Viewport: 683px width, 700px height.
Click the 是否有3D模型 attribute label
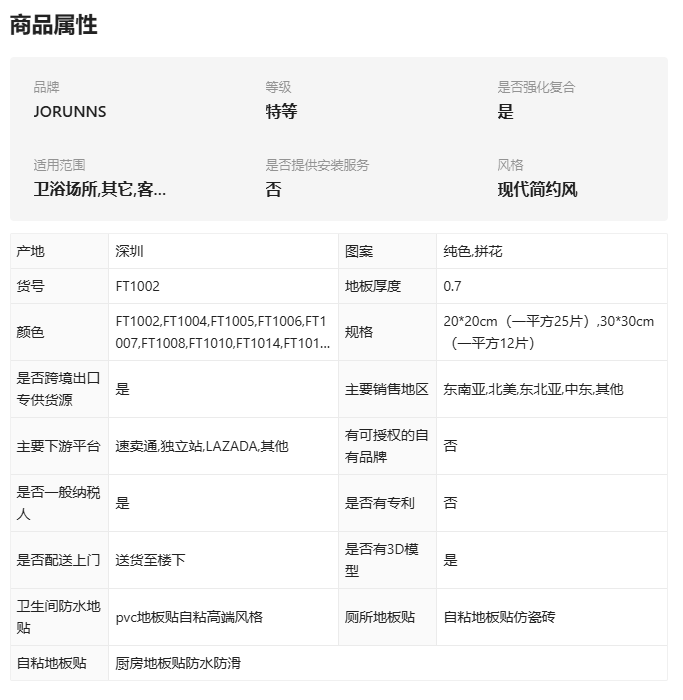tap(382, 560)
